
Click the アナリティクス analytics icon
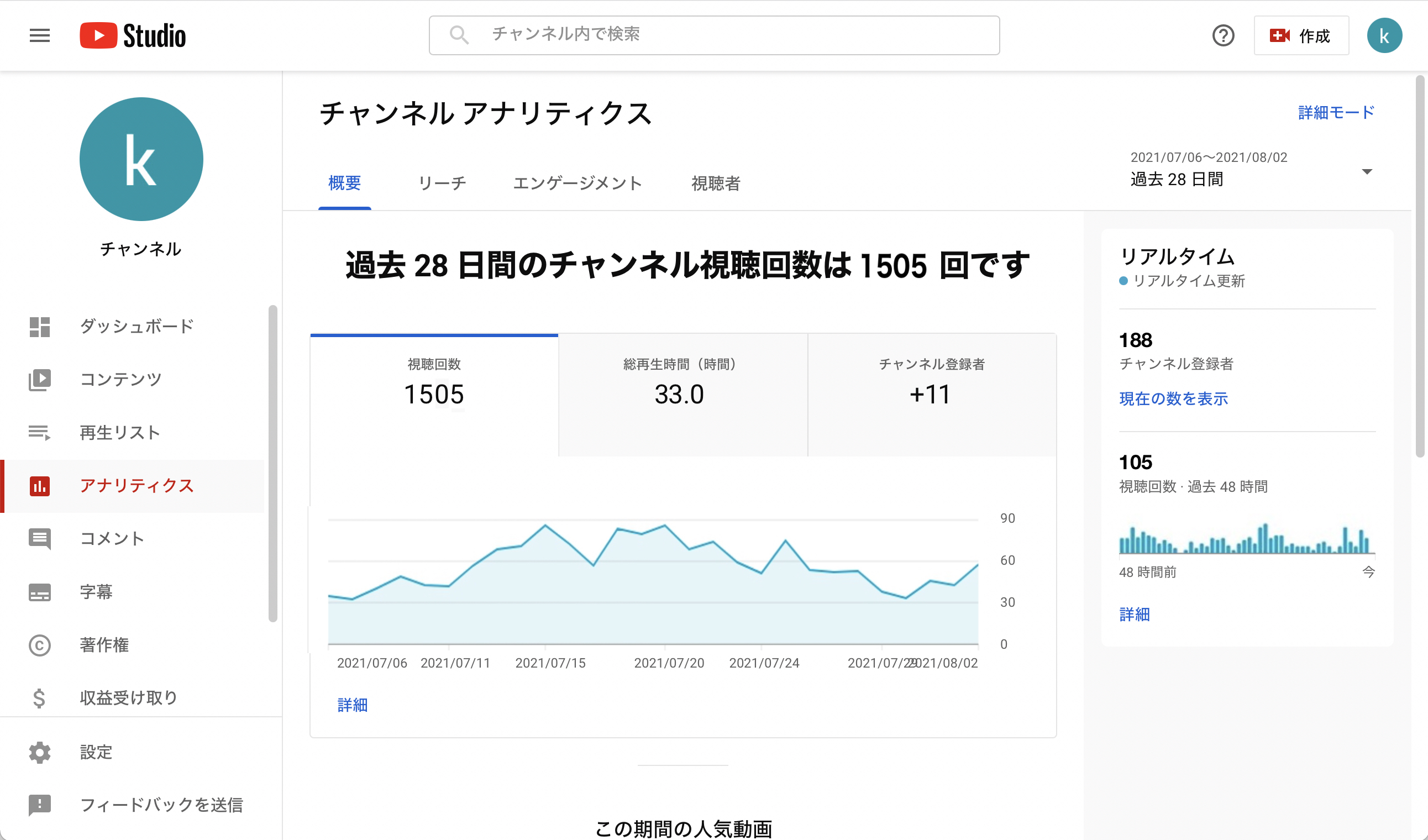coord(40,486)
